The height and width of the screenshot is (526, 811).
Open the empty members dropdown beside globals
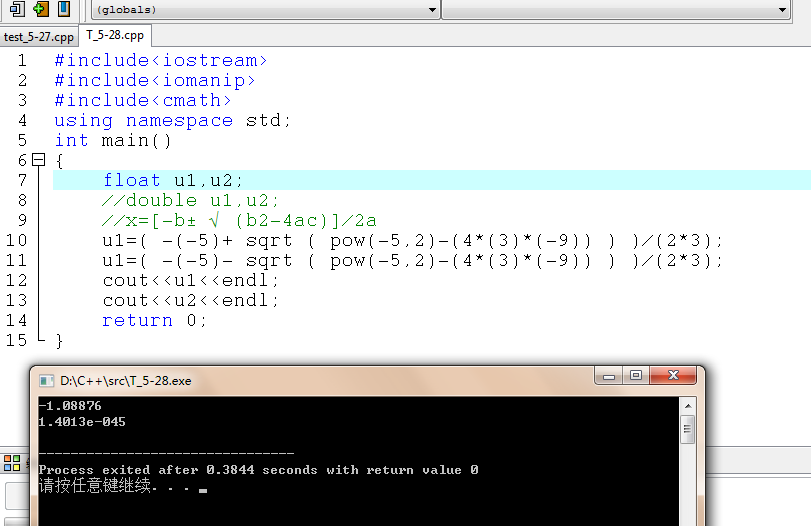615,9
